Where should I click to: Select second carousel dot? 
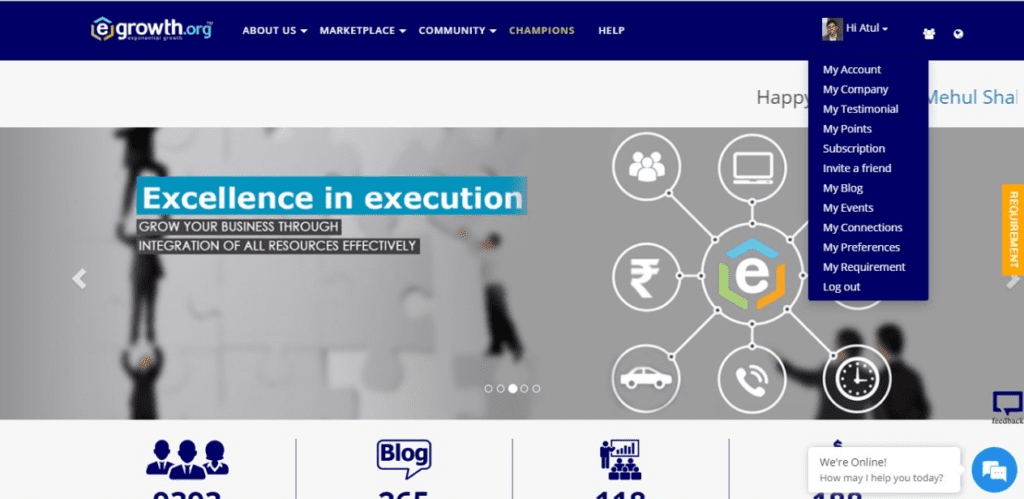pyautogui.click(x=500, y=389)
